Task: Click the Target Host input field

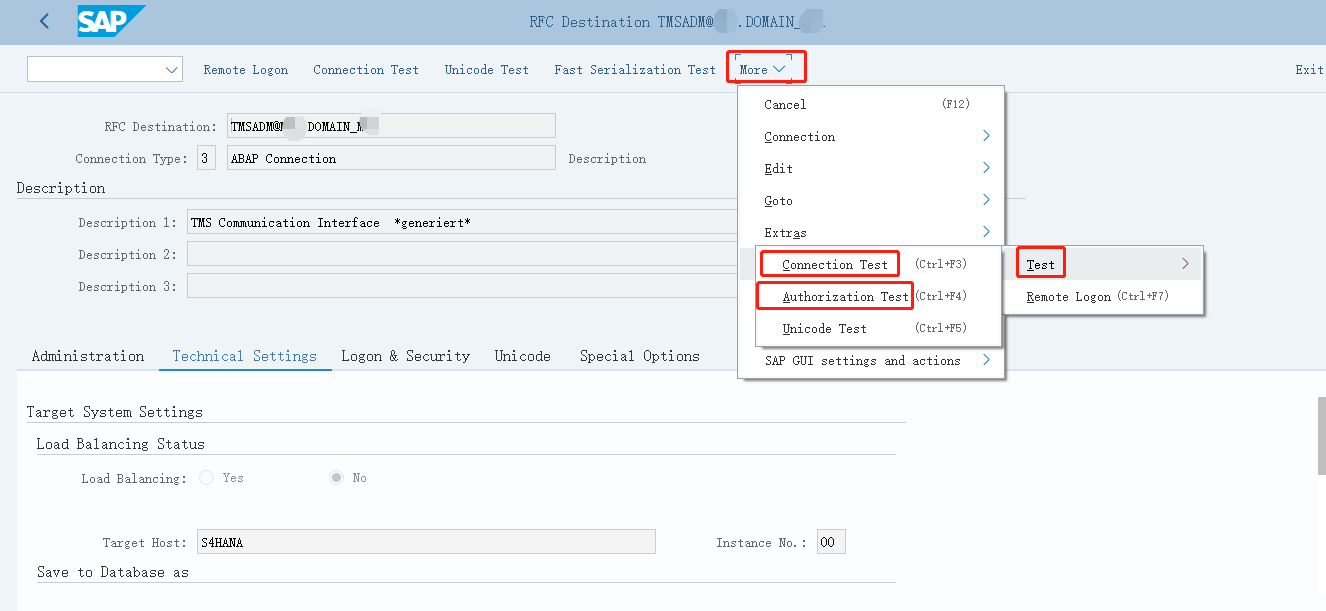Action: coord(425,542)
